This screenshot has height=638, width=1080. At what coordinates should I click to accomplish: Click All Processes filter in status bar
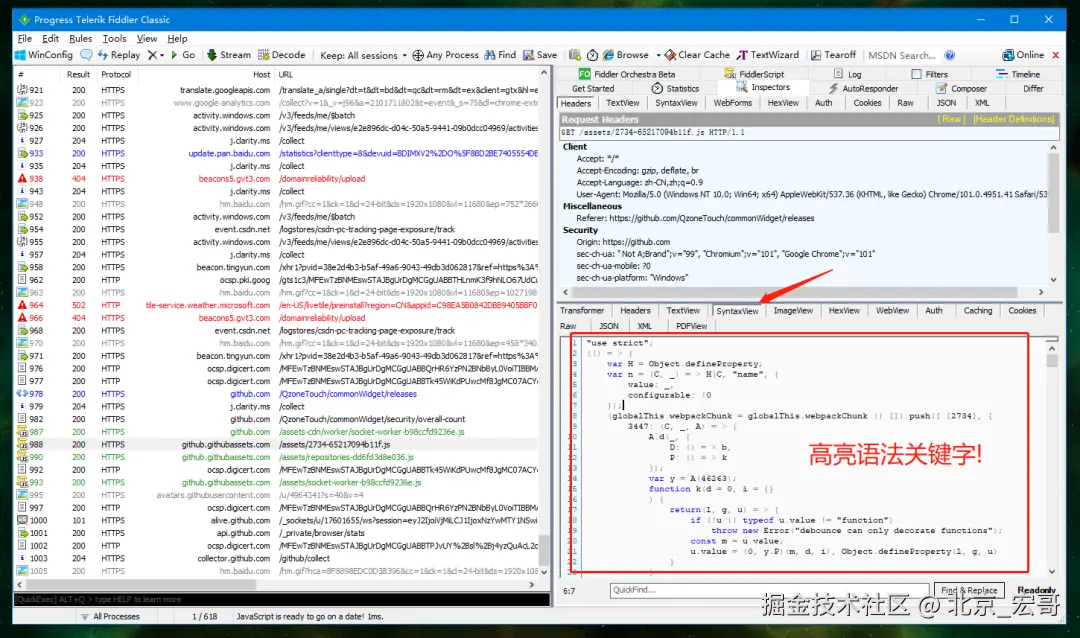pyautogui.click(x=110, y=617)
